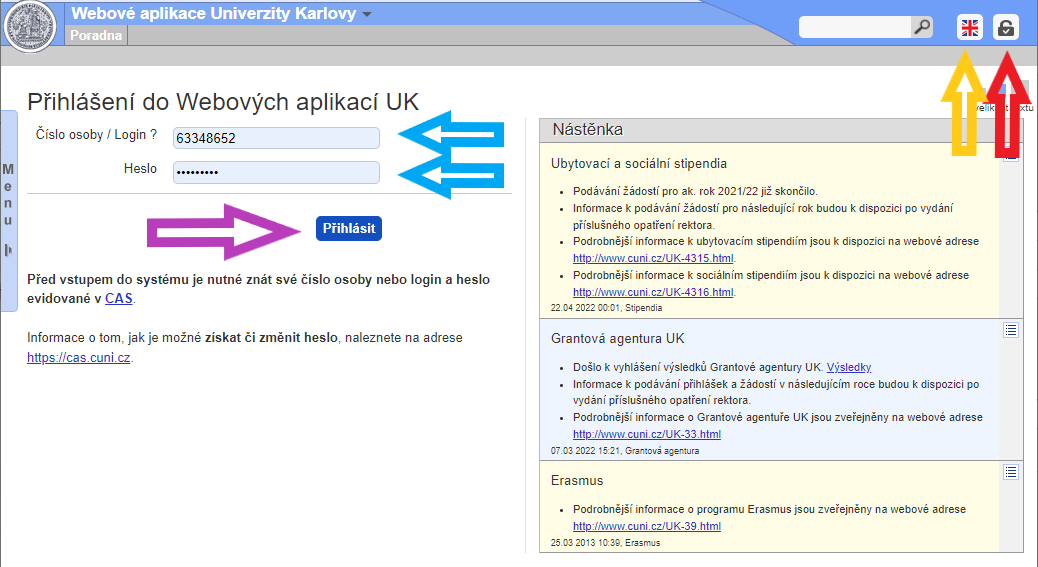This screenshot has height=567, width=1038.
Task: Switch language via the UK flag icon
Action: [969, 28]
